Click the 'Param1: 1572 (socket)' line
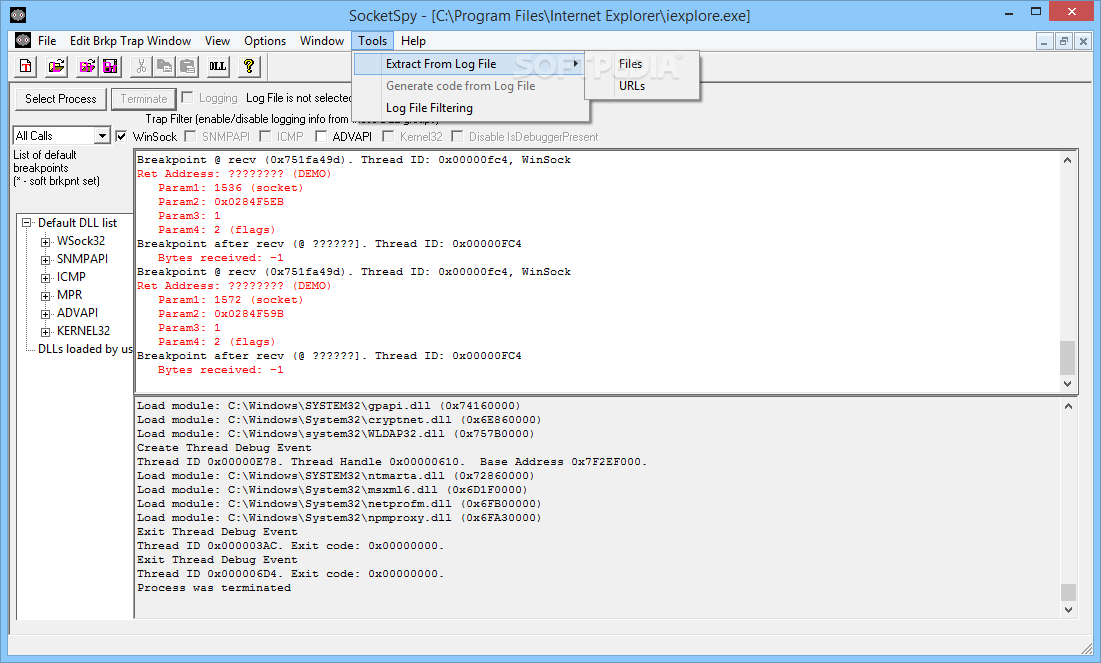The height and width of the screenshot is (663, 1101). [230, 300]
